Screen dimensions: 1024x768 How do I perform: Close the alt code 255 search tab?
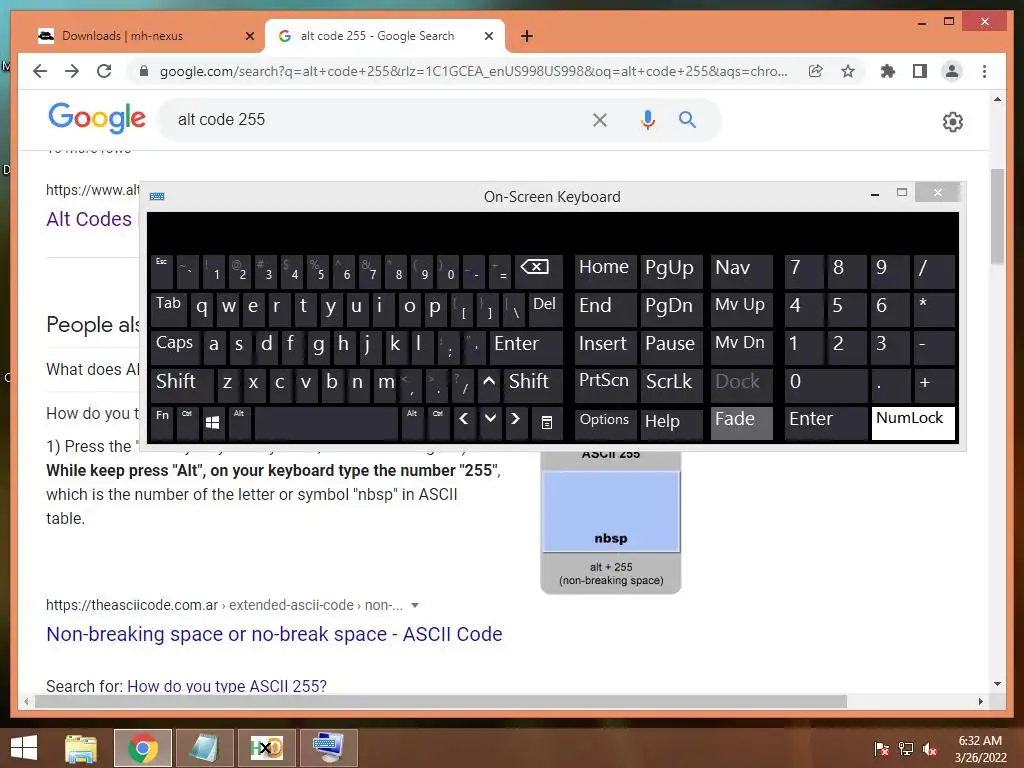488,36
